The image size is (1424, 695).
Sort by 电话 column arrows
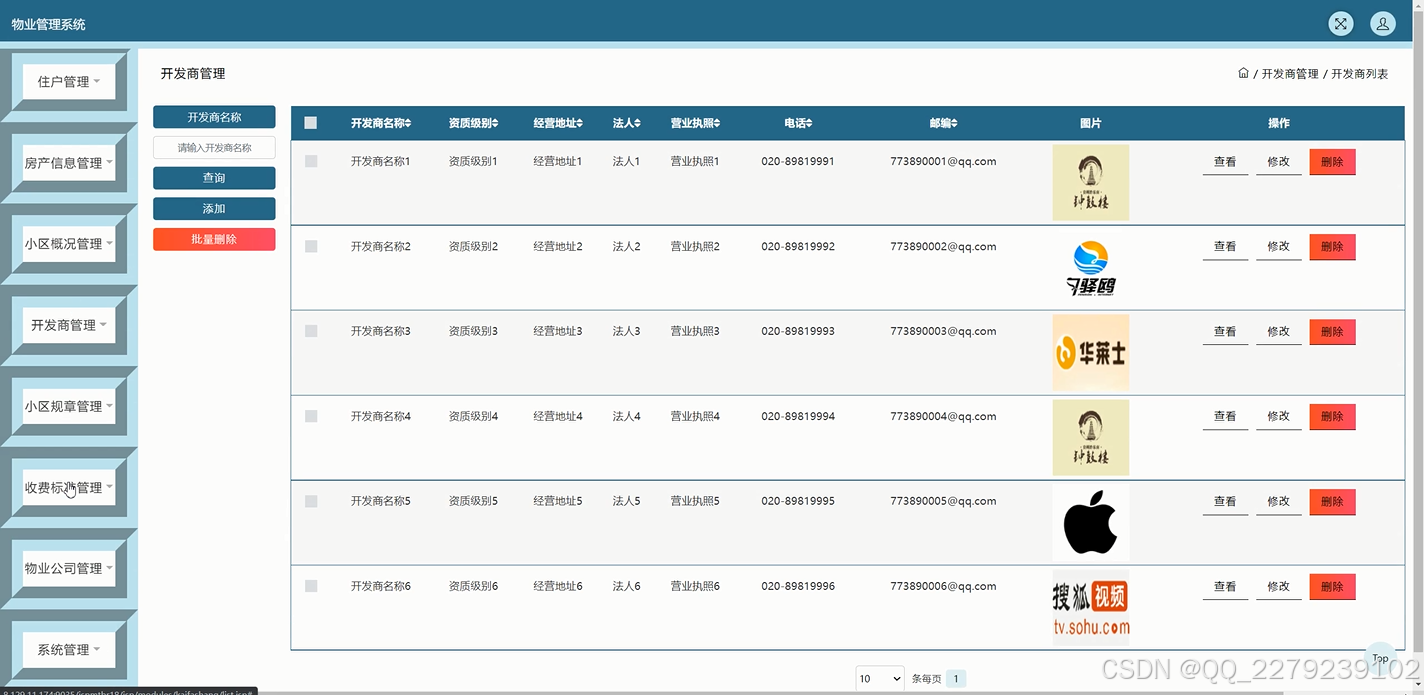click(808, 123)
